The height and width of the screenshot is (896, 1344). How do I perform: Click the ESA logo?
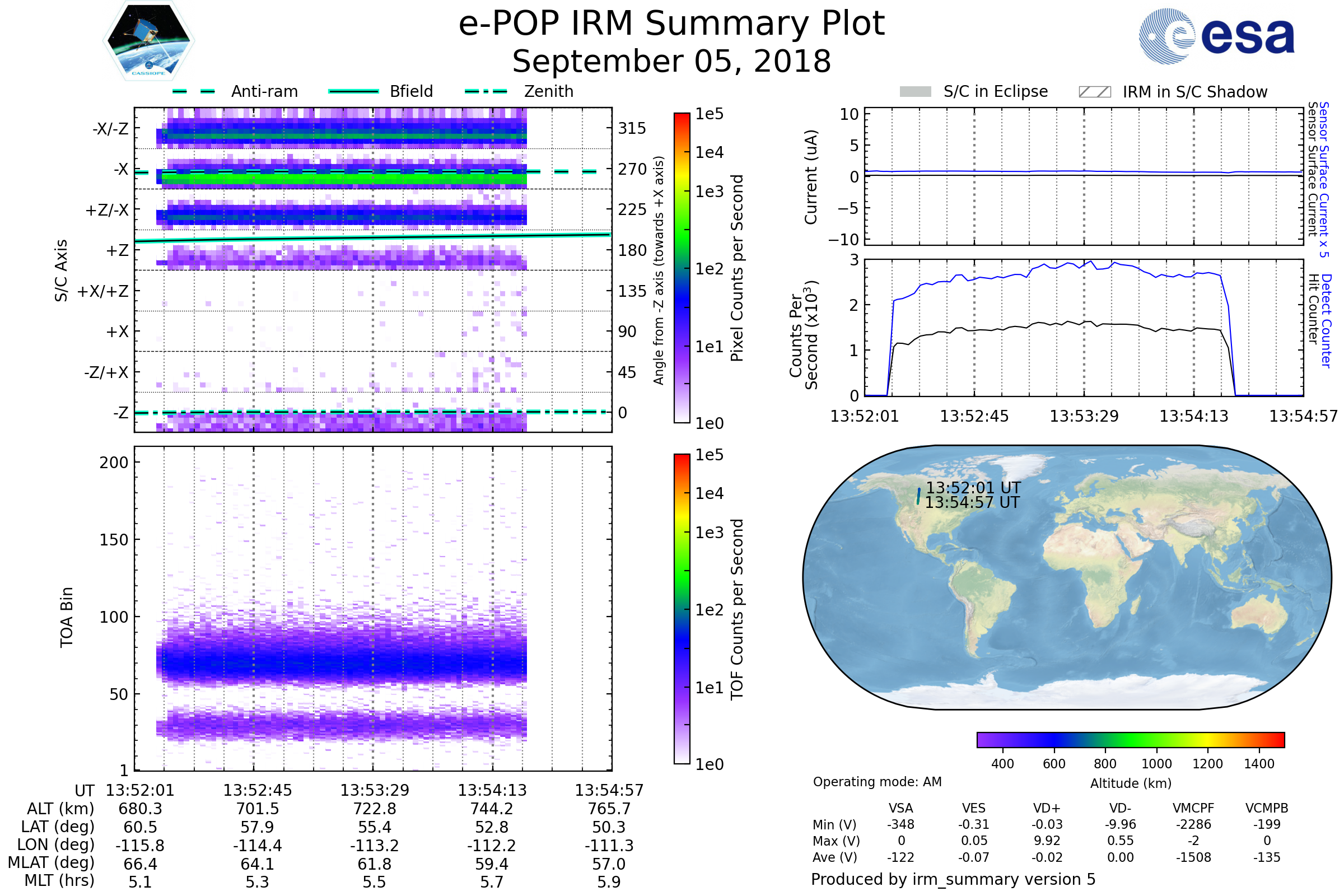point(1217,35)
